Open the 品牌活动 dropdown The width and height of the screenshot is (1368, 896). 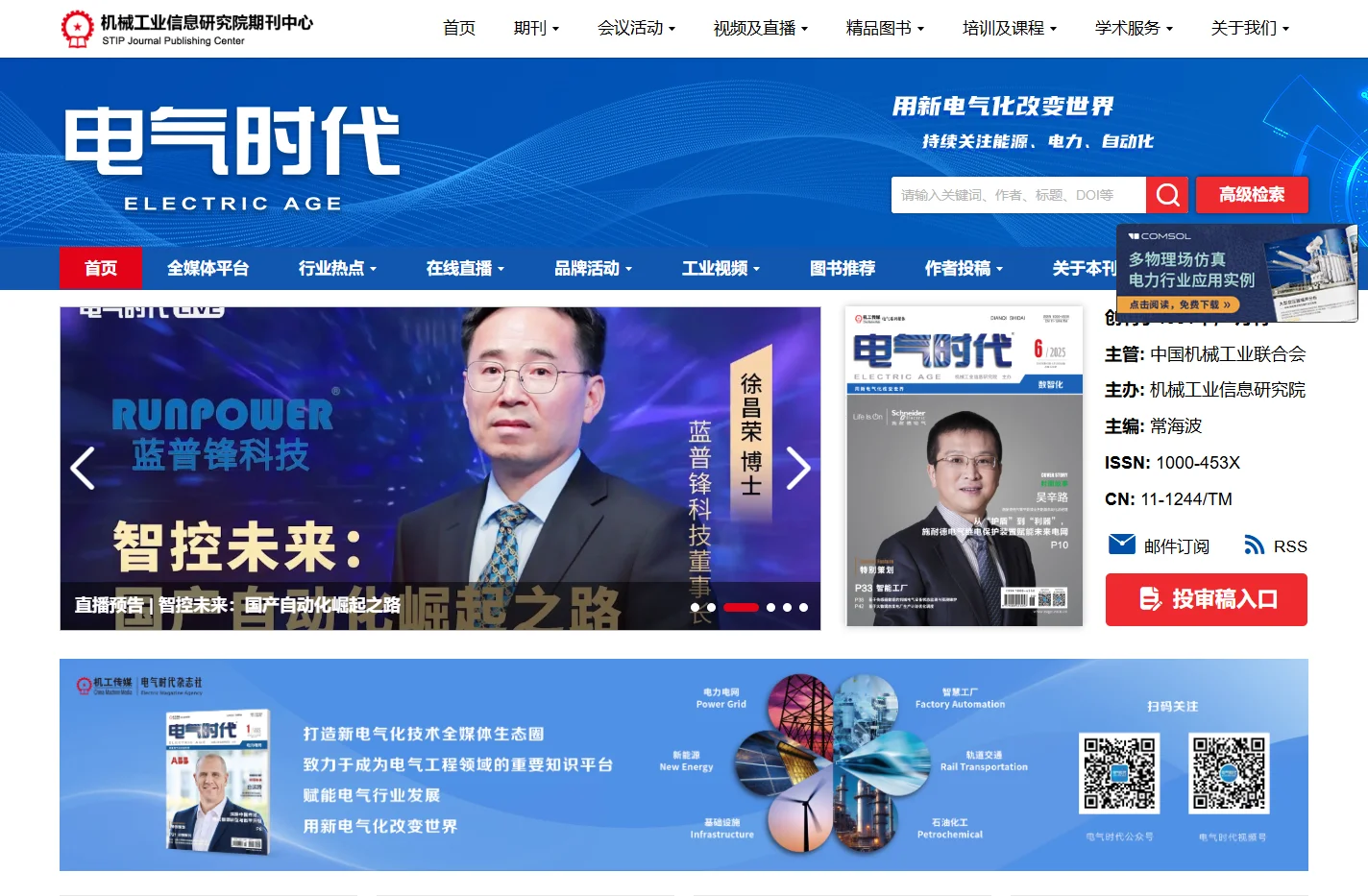593,268
